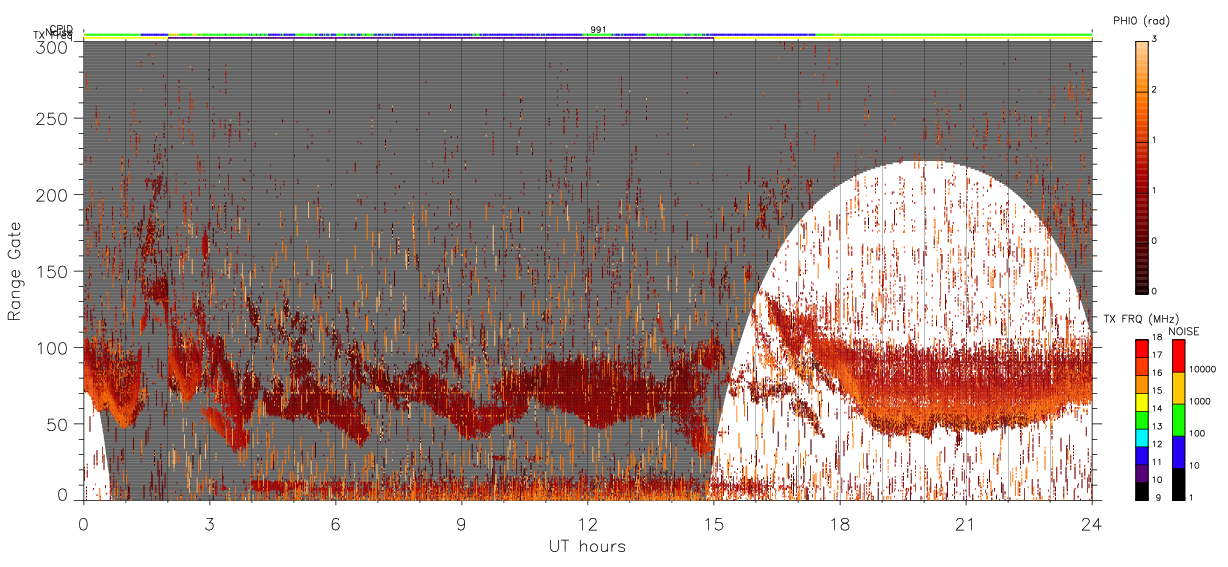Click the 'NOISE' legend title
This screenshot has width=1228, height=567.
pos(1185,331)
